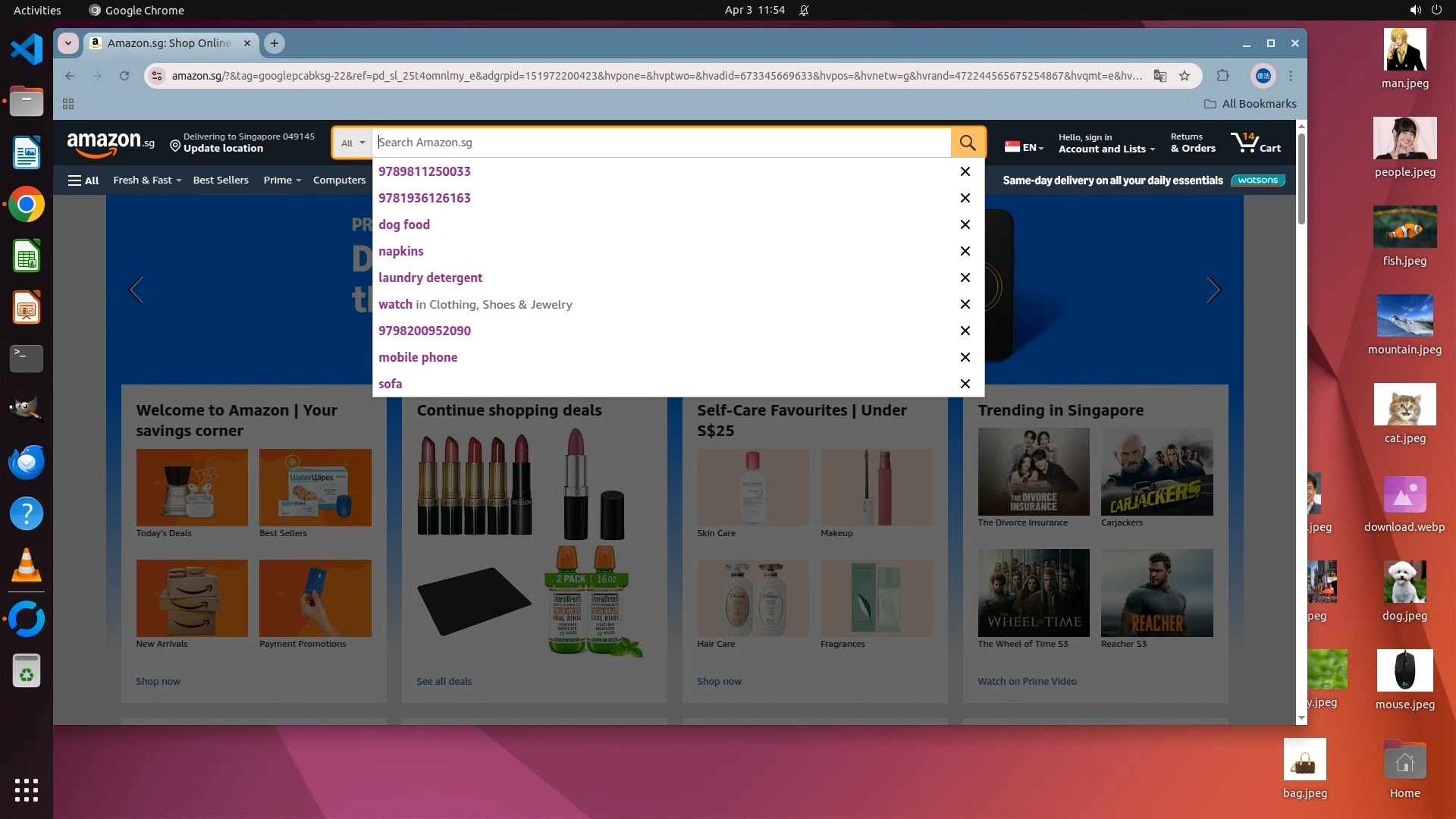Remove 'dog food' from search history
Screen dimensions: 1456x819
(x=965, y=224)
